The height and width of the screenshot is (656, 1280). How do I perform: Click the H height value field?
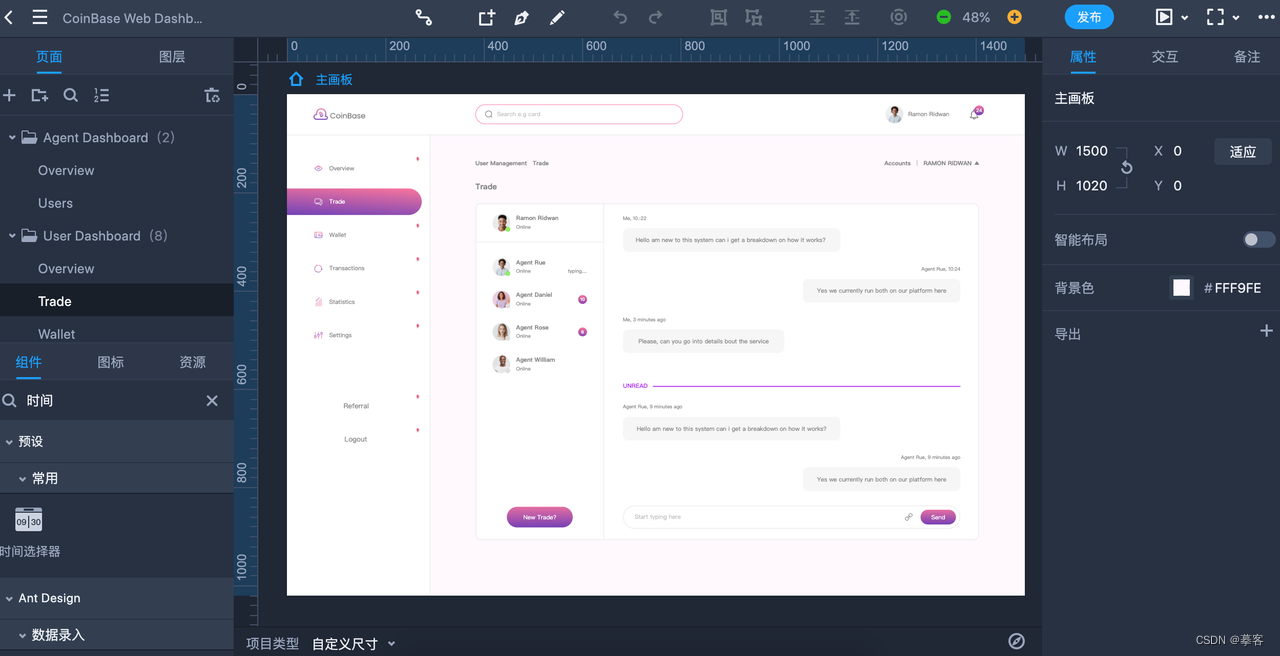[1092, 185]
